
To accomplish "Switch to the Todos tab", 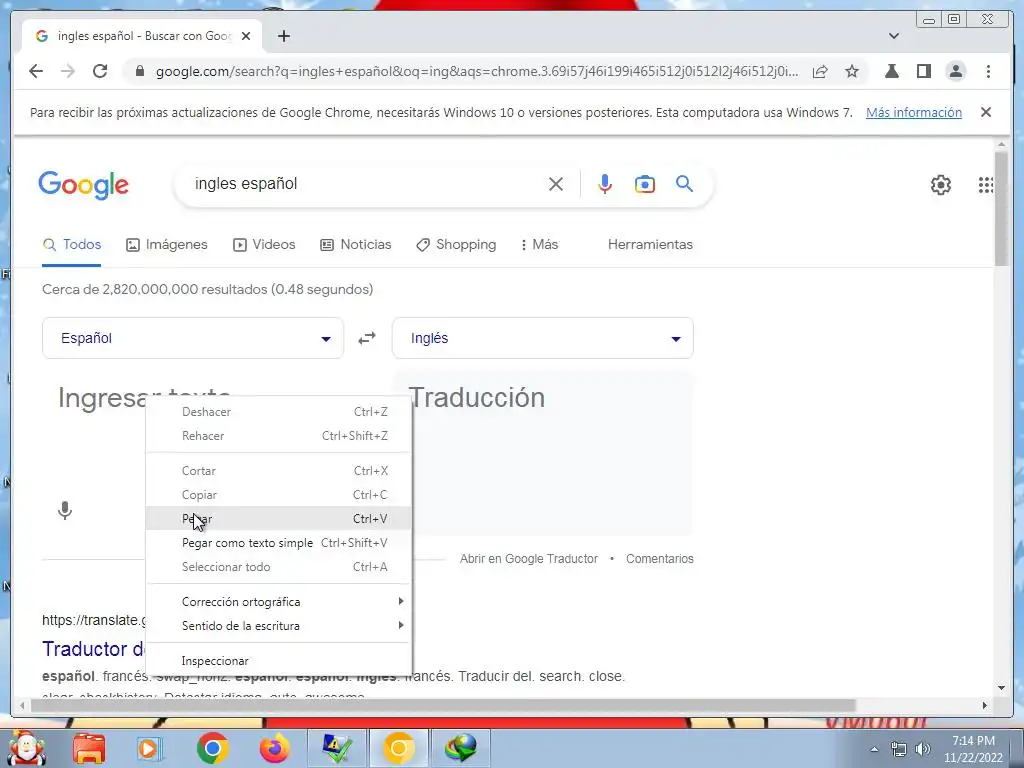I will click(x=72, y=245).
